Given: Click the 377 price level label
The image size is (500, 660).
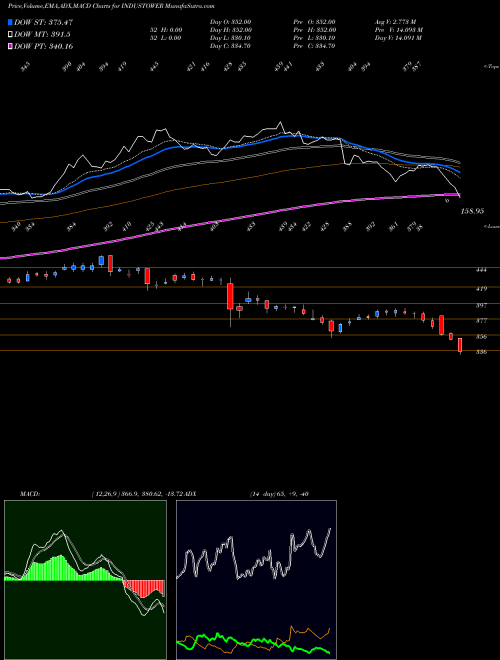Looking at the screenshot, I should click(x=481, y=321).
